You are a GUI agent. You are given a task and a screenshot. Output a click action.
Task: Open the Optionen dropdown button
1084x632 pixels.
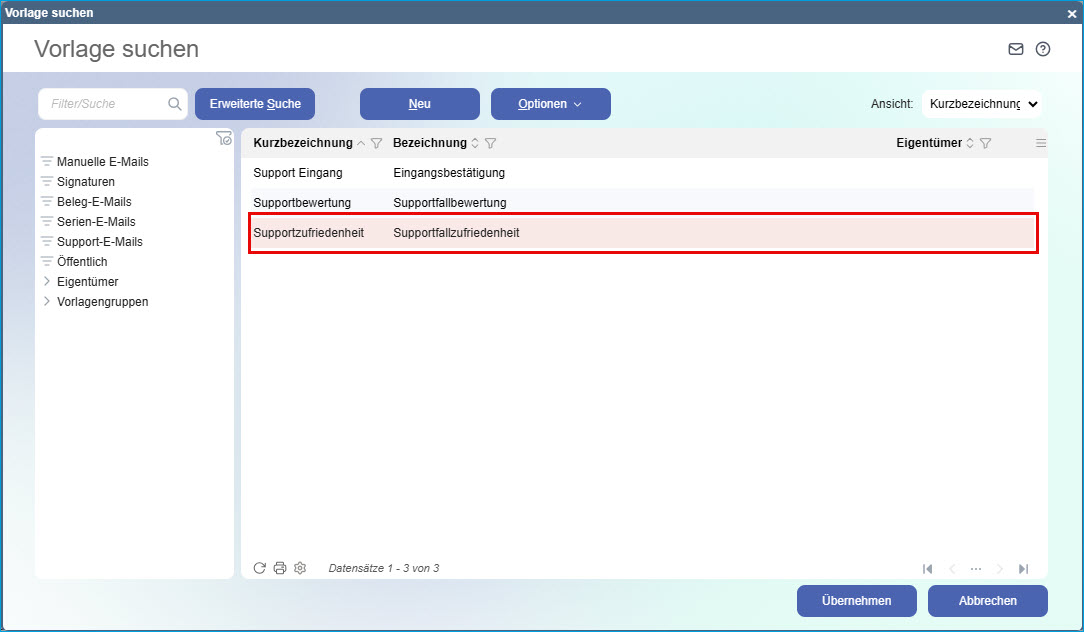pyautogui.click(x=550, y=104)
